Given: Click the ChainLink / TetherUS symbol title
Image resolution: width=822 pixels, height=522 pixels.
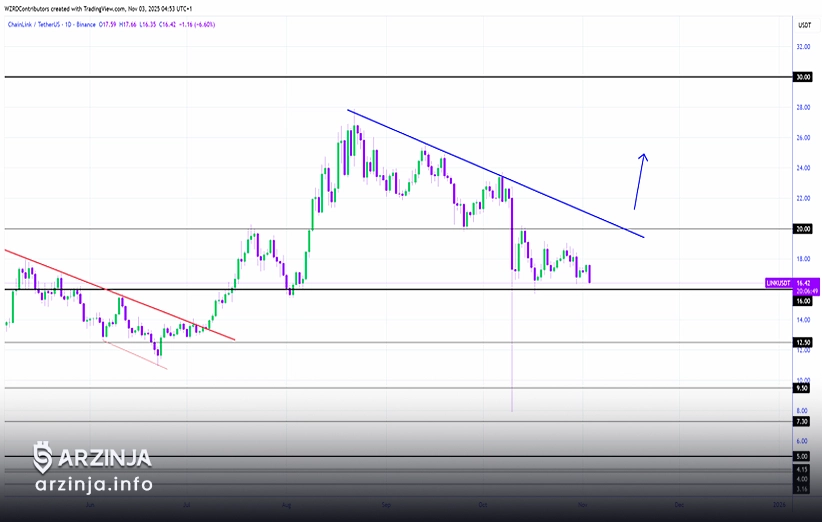Looking at the screenshot, I should click(30, 26).
